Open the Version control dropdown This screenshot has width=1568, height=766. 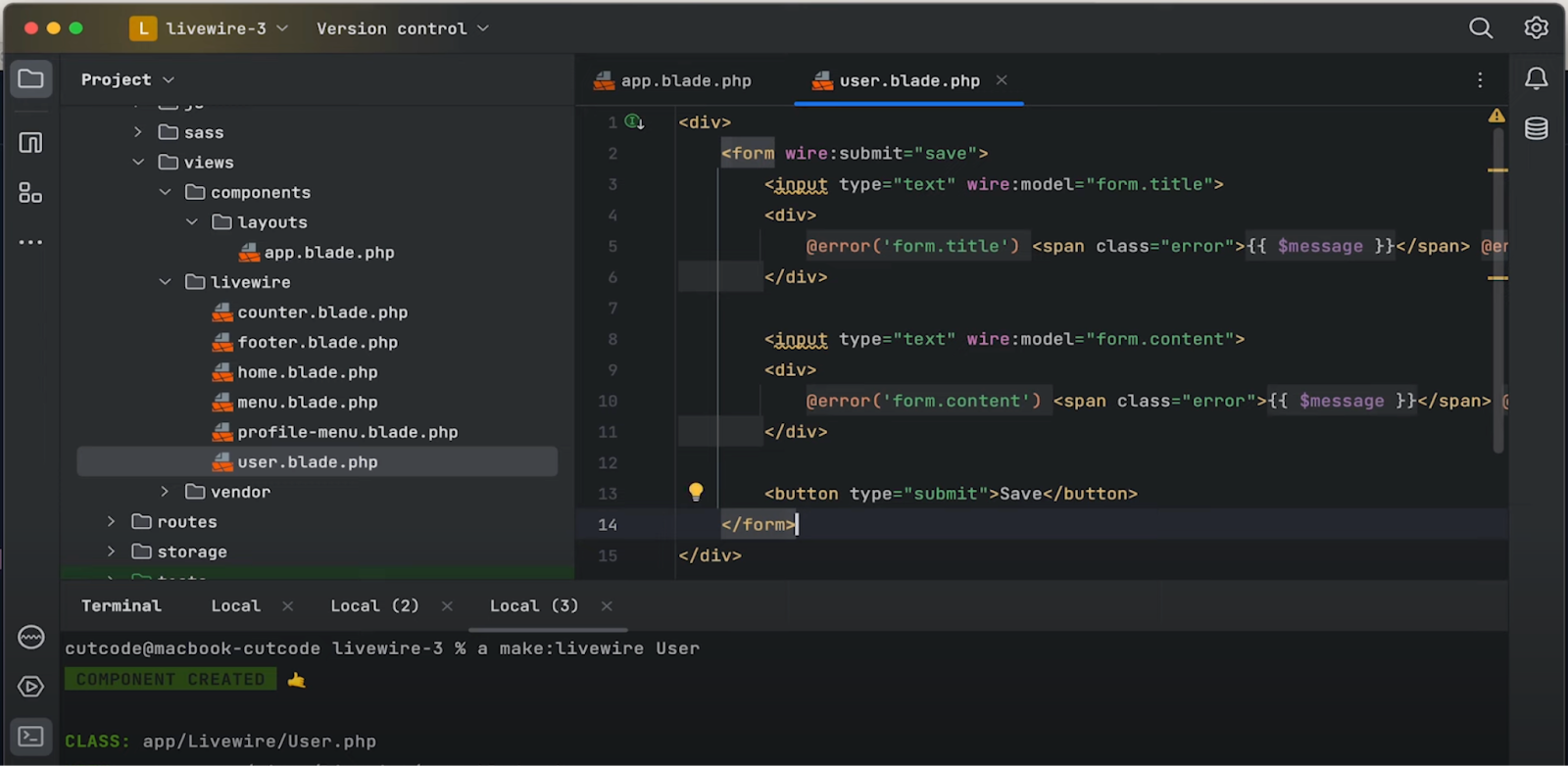click(402, 28)
